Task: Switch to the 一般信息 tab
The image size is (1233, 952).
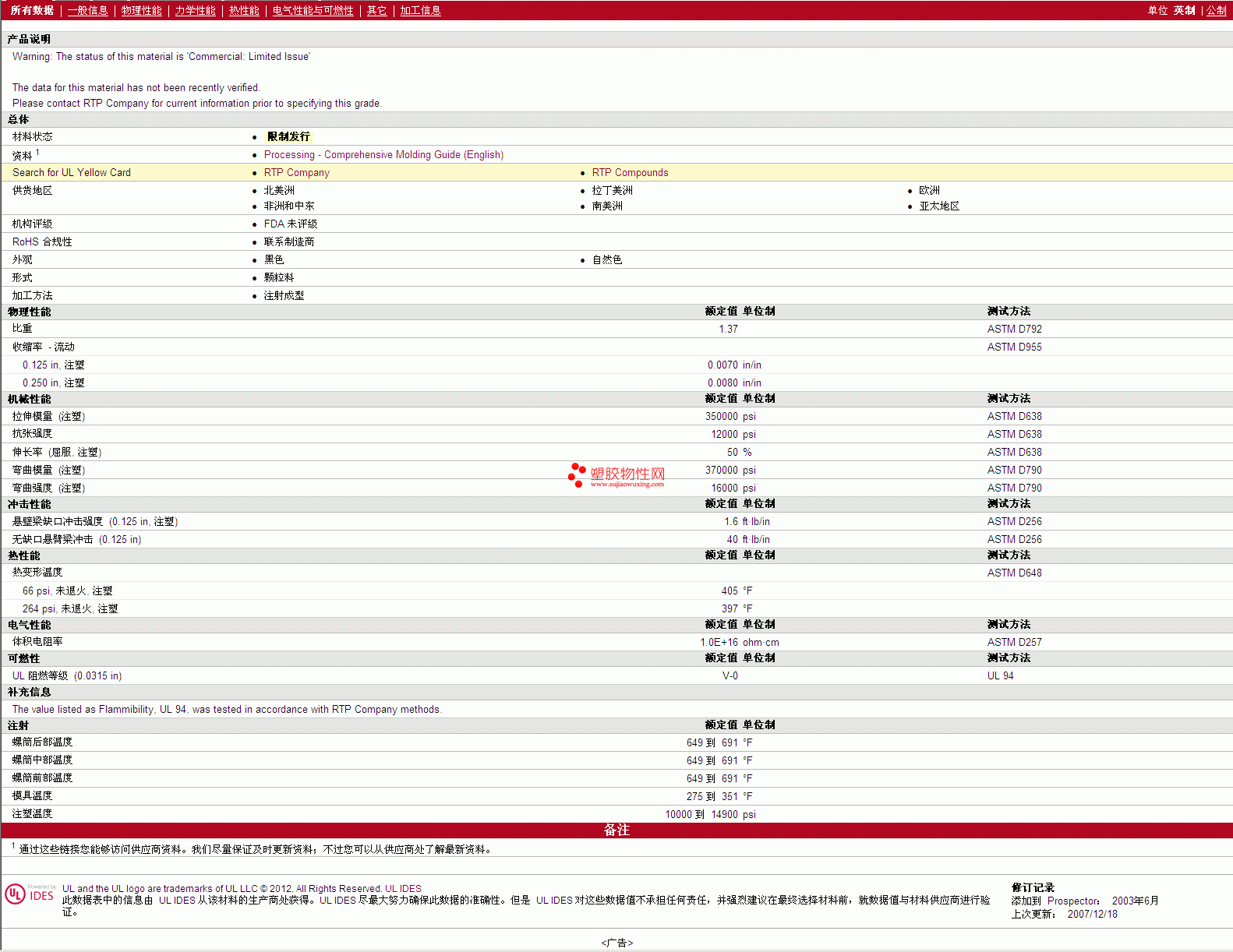Action: [87, 10]
